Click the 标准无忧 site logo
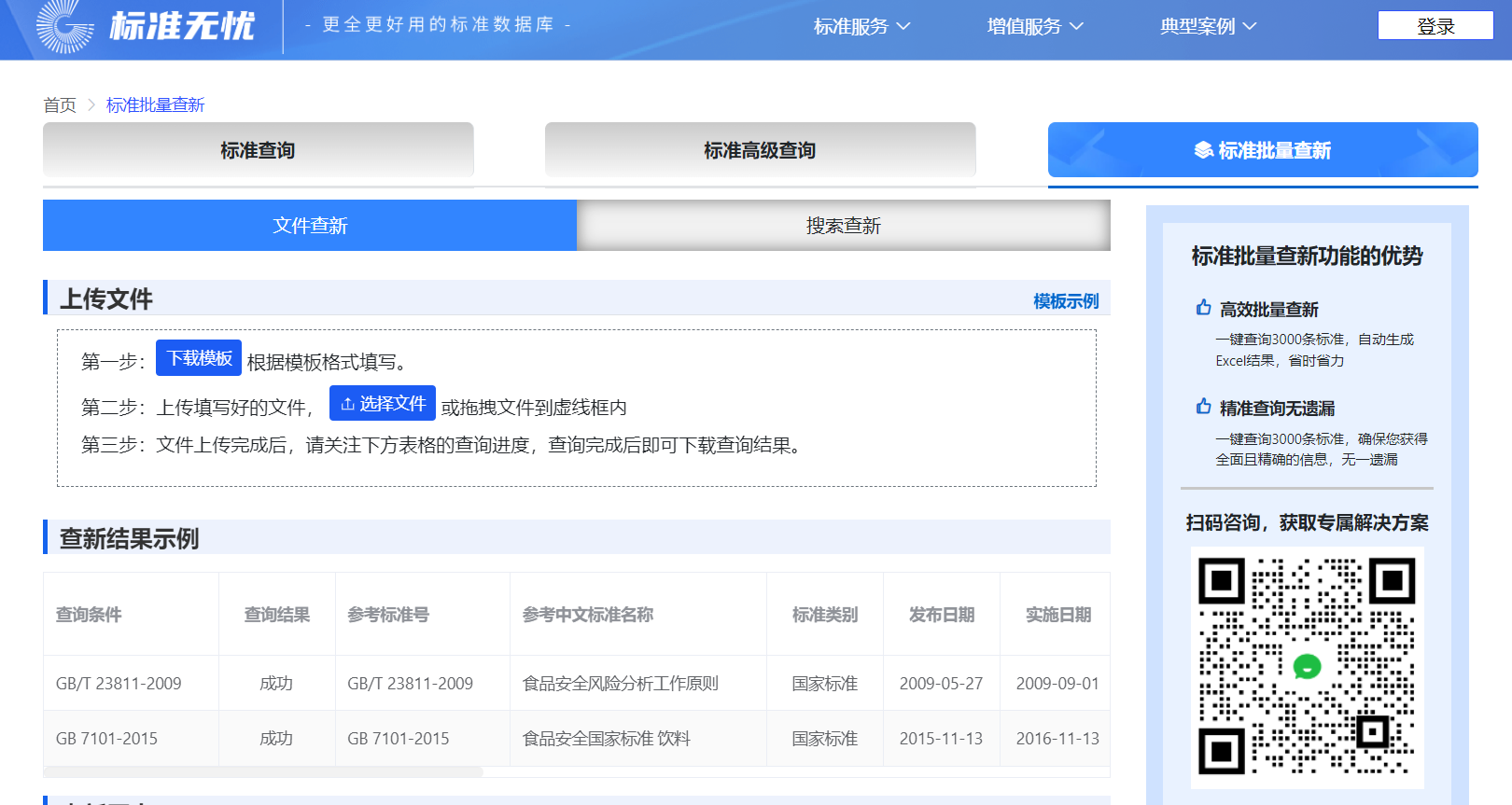 click(146, 26)
